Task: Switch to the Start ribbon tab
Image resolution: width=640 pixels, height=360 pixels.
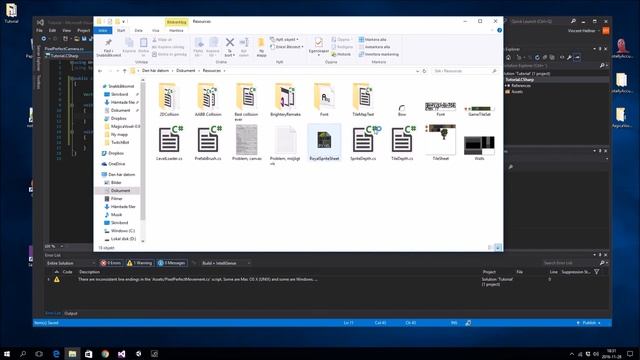Action: tap(121, 31)
